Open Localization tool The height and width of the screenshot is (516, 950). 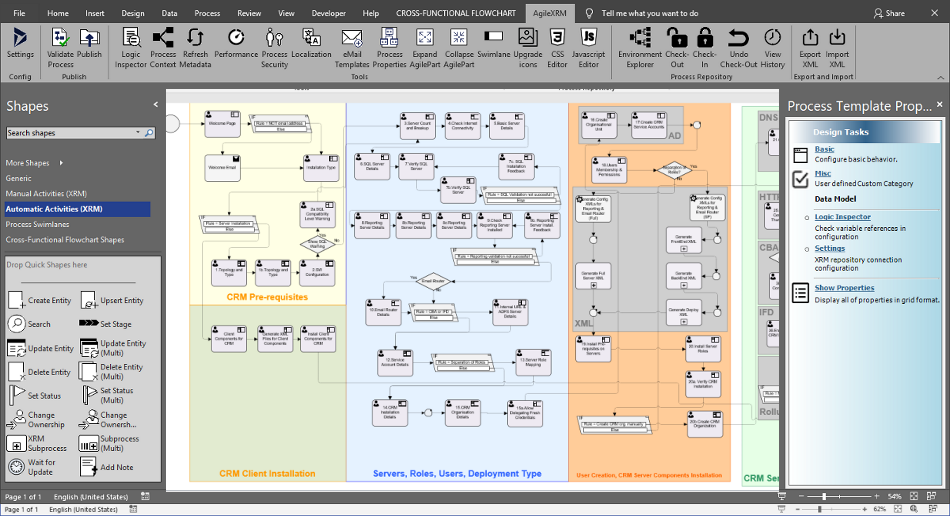311,44
